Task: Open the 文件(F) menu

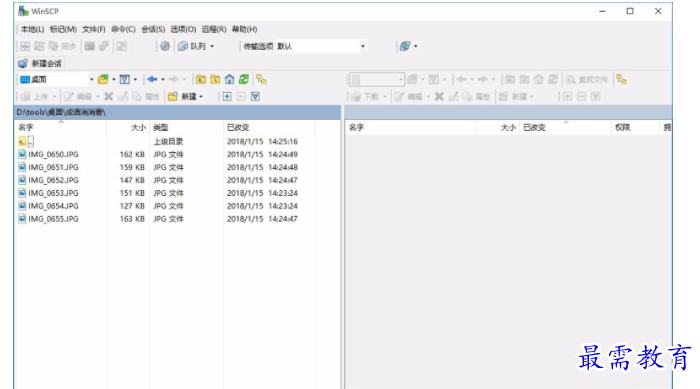Action: point(94,29)
